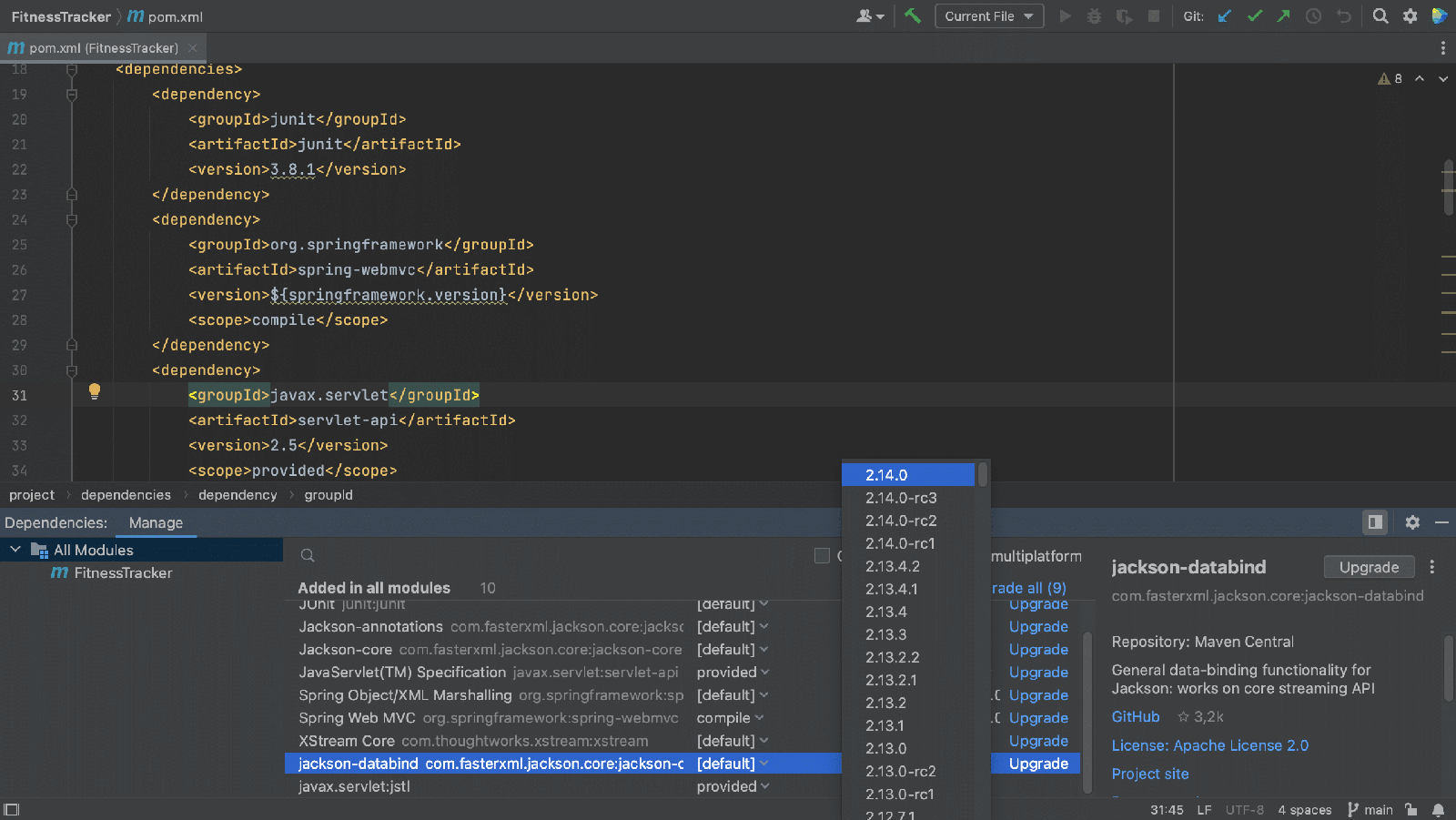
Task: Toggle the dependency details side panel icon
Action: coord(1375,522)
